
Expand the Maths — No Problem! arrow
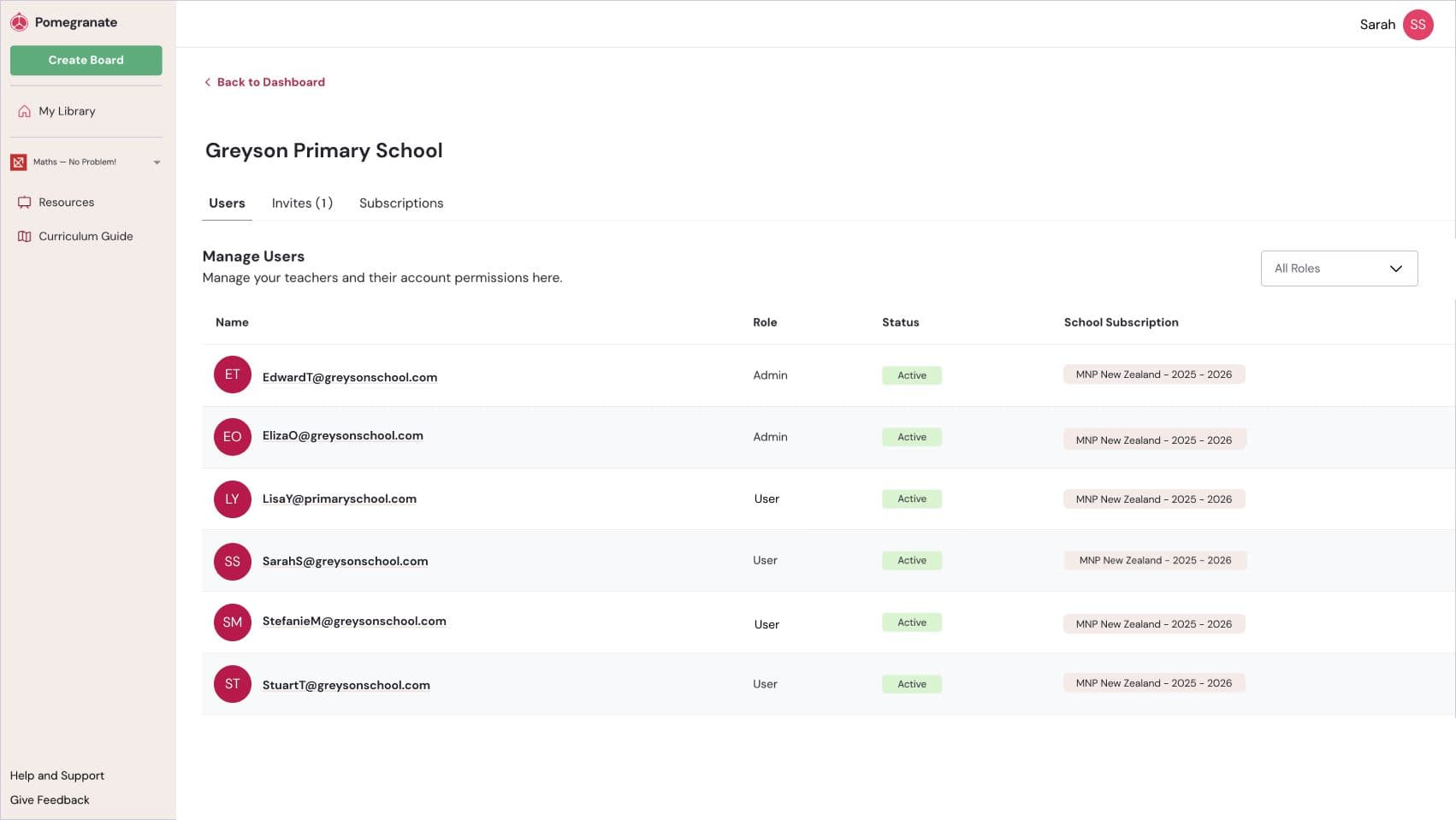point(157,162)
